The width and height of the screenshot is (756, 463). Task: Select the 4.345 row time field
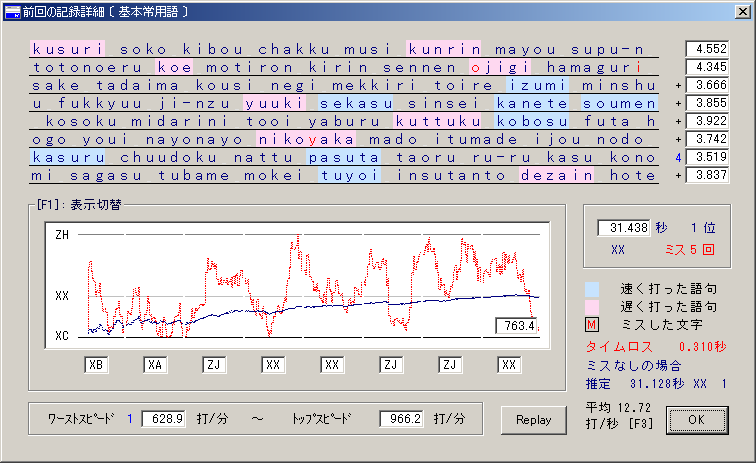pos(707,67)
